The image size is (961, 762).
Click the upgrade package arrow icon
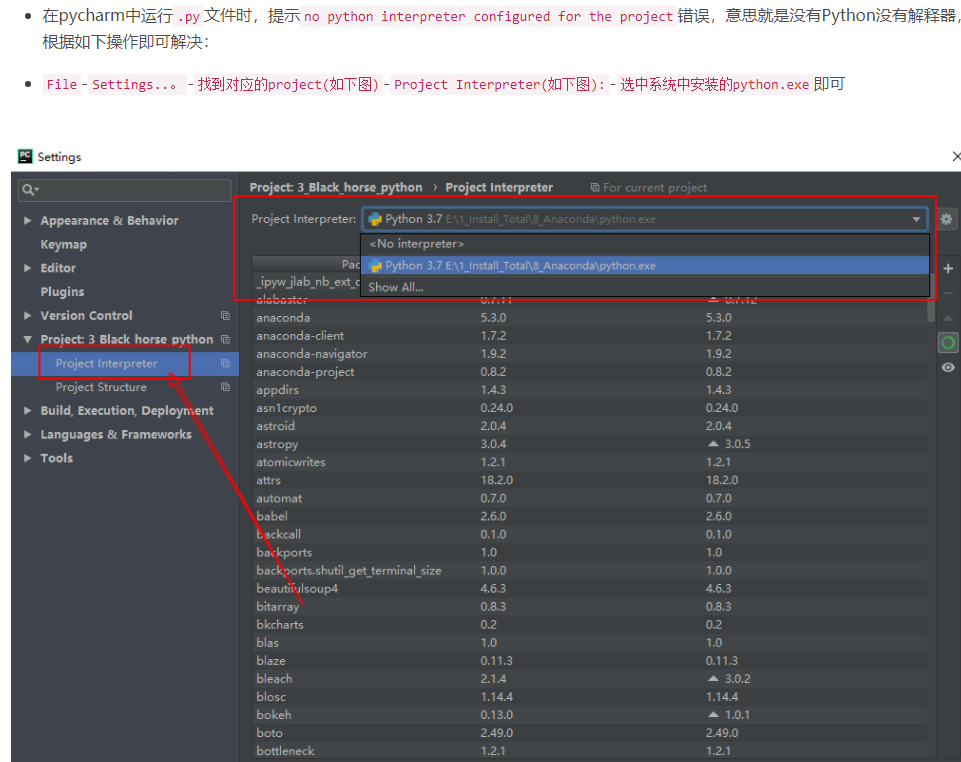(x=946, y=318)
